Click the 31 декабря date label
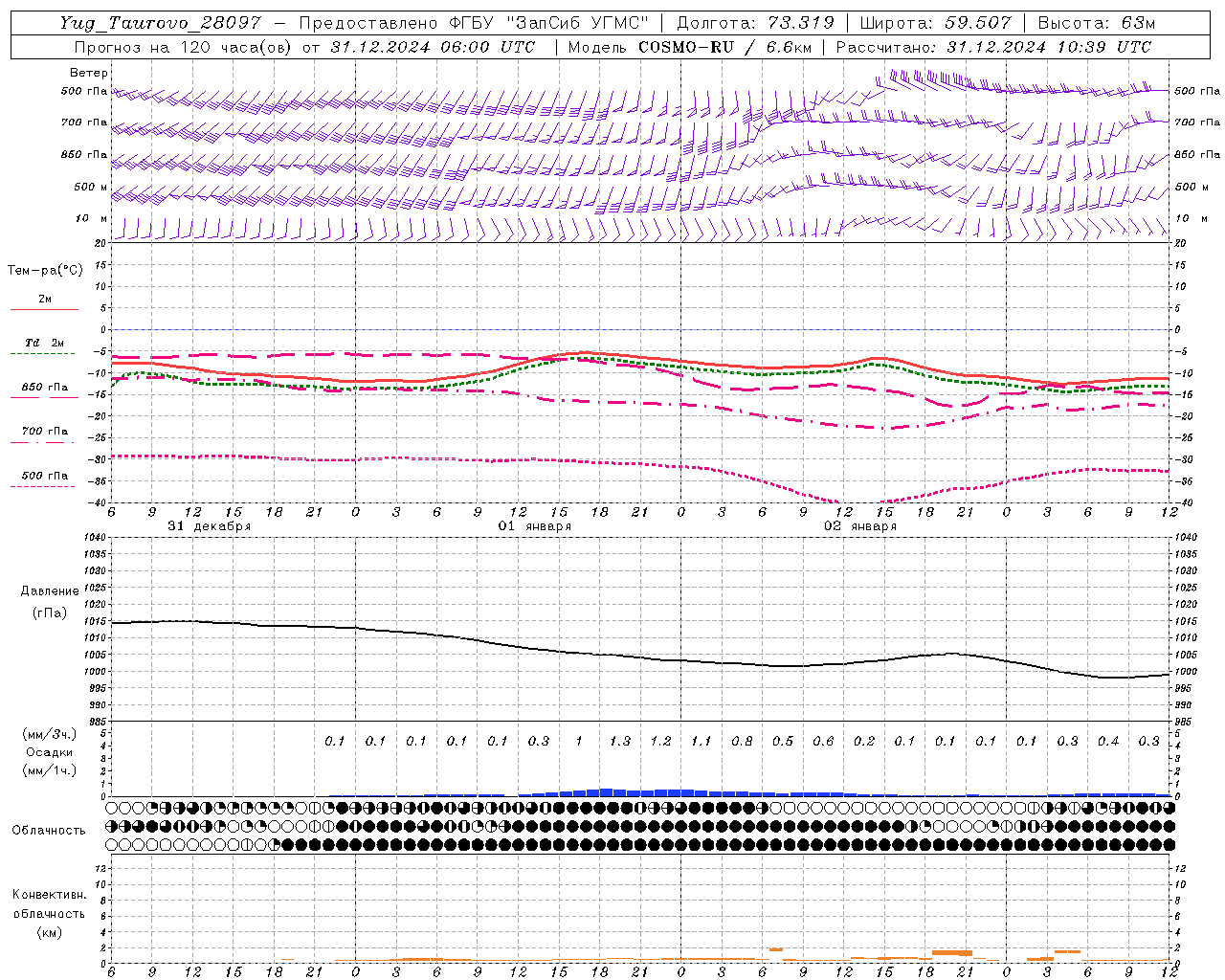The width and height of the screenshot is (1225, 980). [210, 526]
